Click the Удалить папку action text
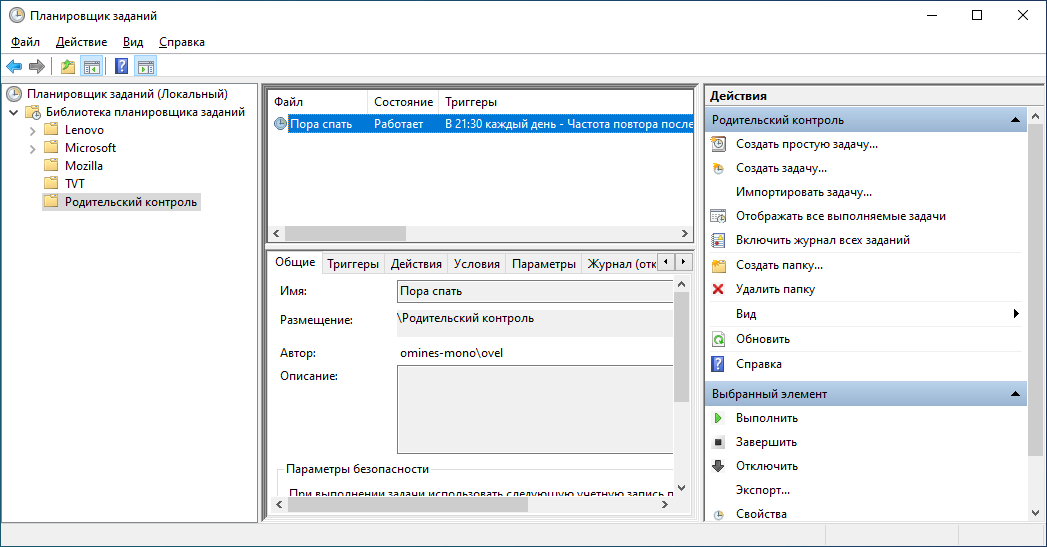Viewport: 1047px width, 547px height. (775, 289)
